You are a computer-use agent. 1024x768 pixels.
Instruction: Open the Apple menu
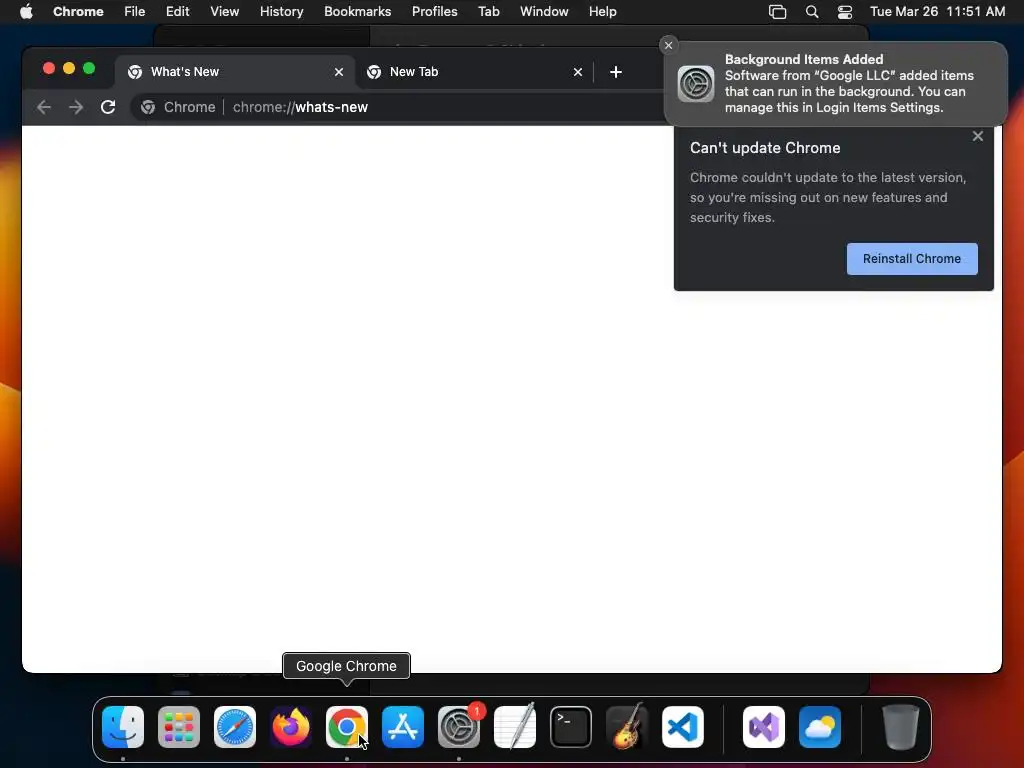pyautogui.click(x=26, y=11)
